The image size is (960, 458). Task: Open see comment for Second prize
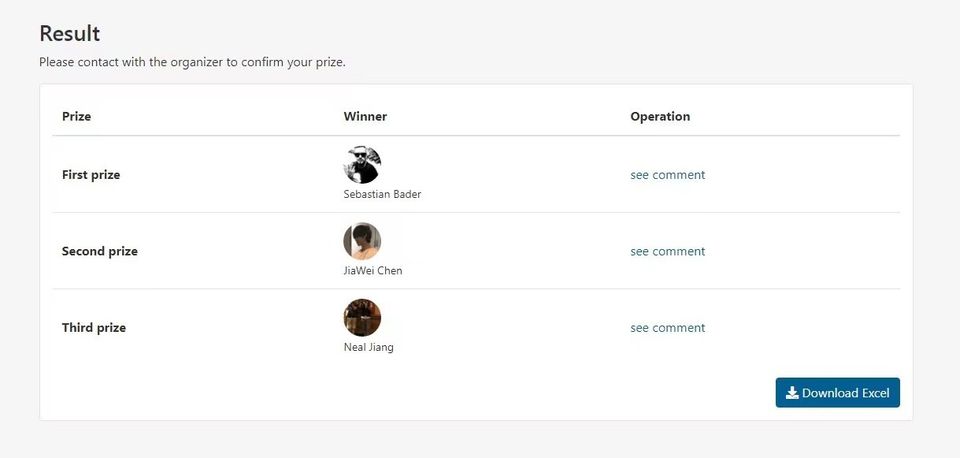(x=667, y=251)
